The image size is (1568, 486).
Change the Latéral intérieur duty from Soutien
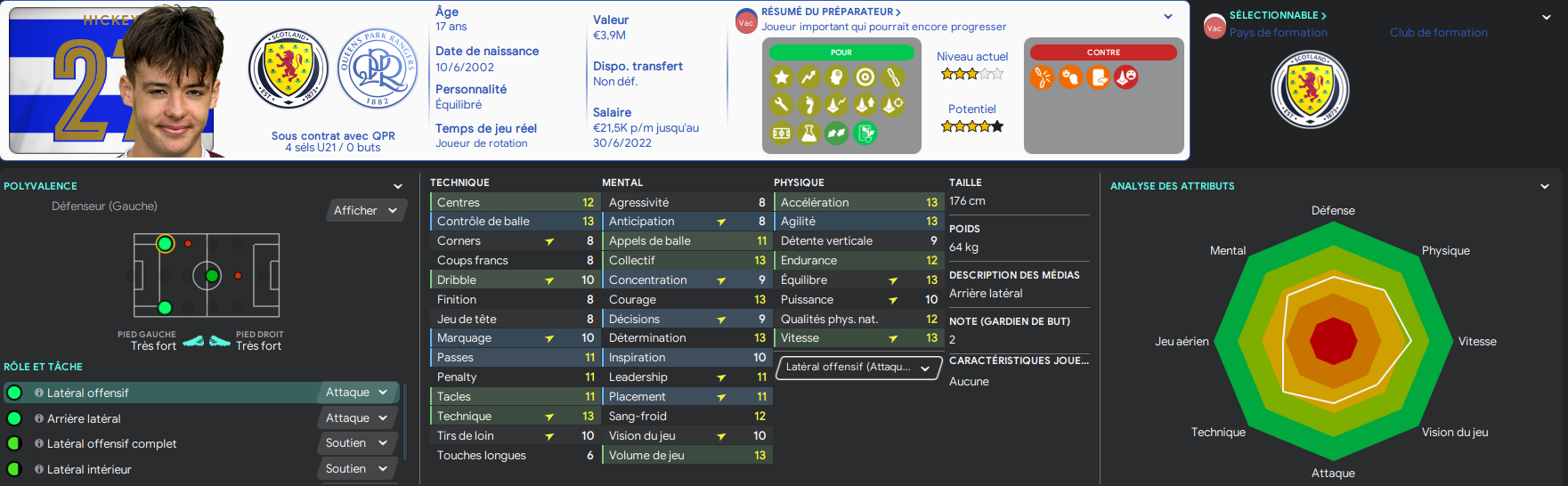pyautogui.click(x=356, y=469)
